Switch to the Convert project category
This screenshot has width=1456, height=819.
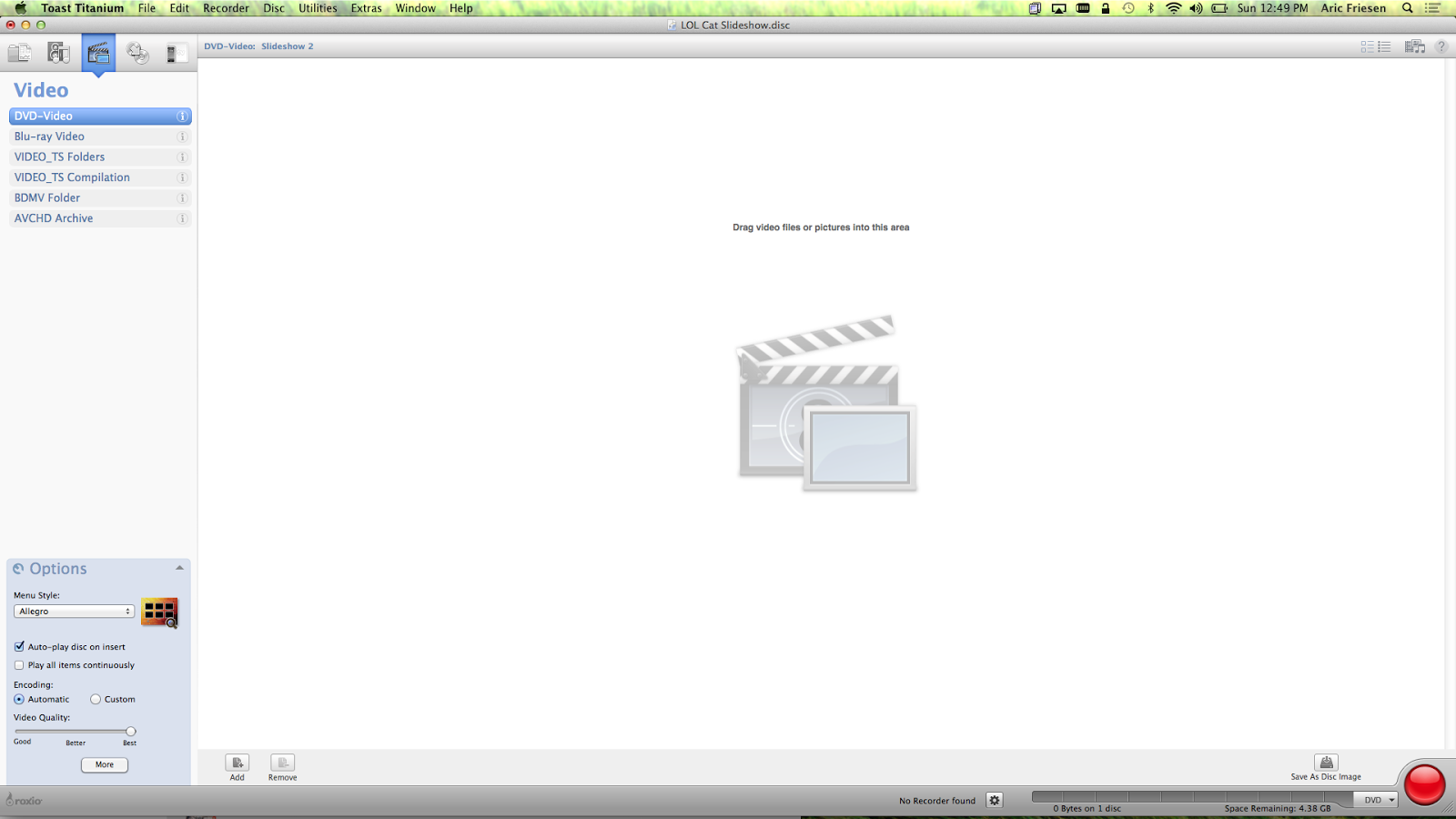click(177, 54)
